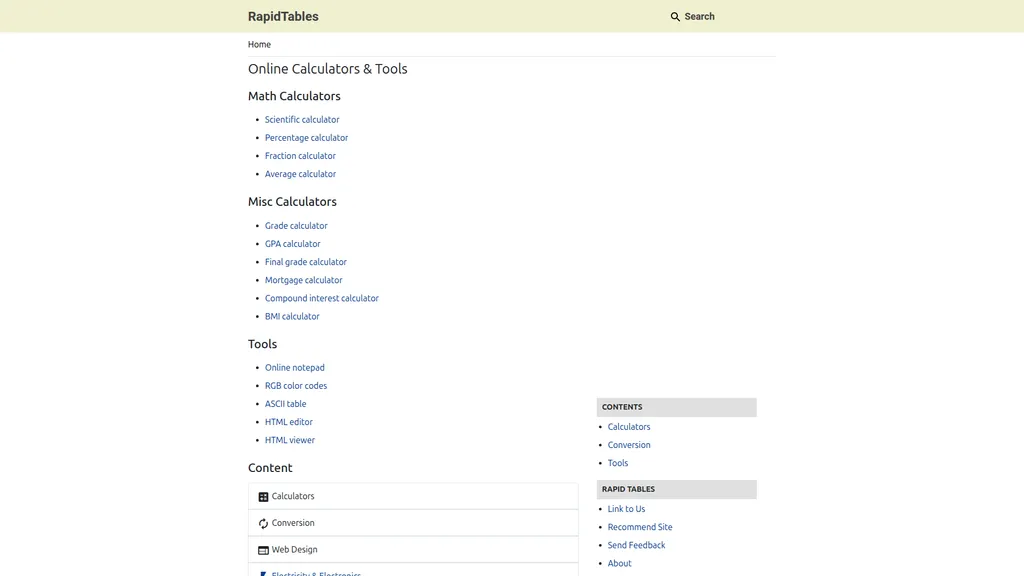Open Recommend Site sidebar link

[x=640, y=527]
